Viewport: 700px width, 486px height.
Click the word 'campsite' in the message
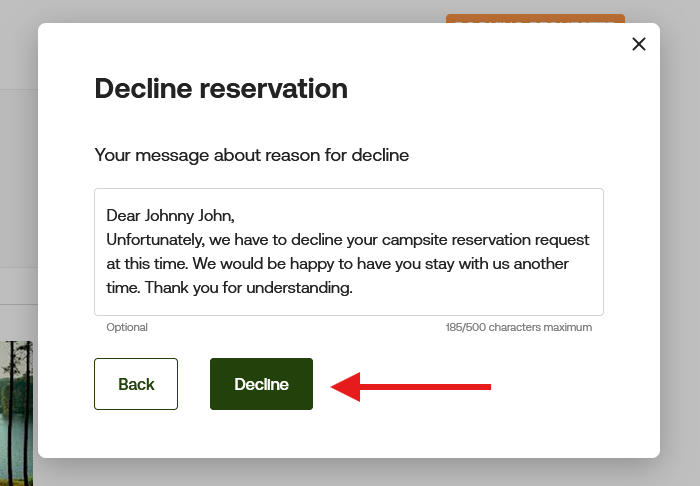click(414, 240)
